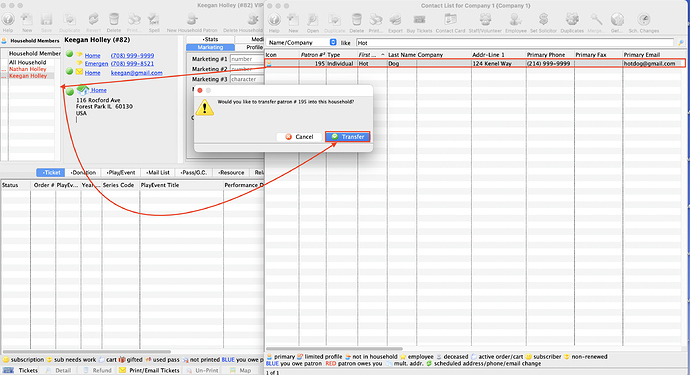Click search magnifier beside Hot field
This screenshot has height=375, width=690.
pyautogui.click(x=681, y=43)
